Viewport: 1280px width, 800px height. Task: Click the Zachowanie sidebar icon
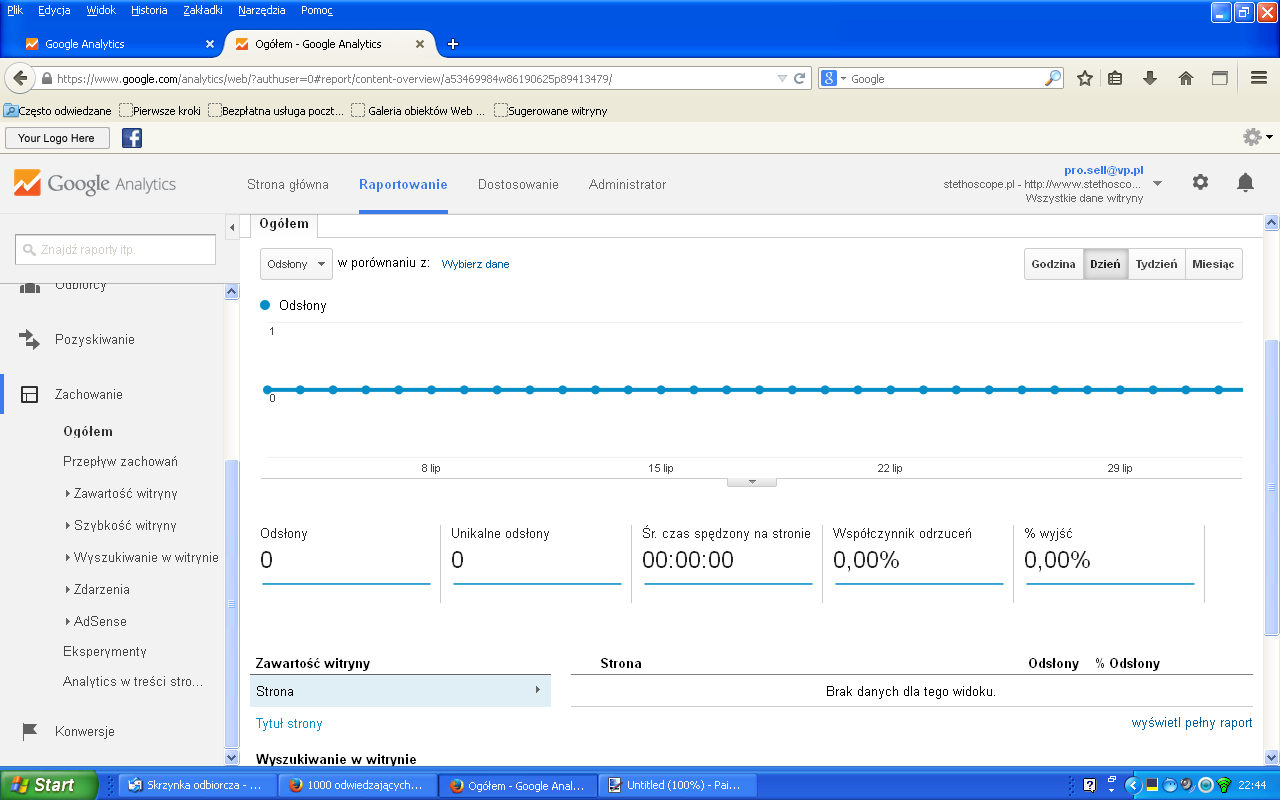coord(30,394)
